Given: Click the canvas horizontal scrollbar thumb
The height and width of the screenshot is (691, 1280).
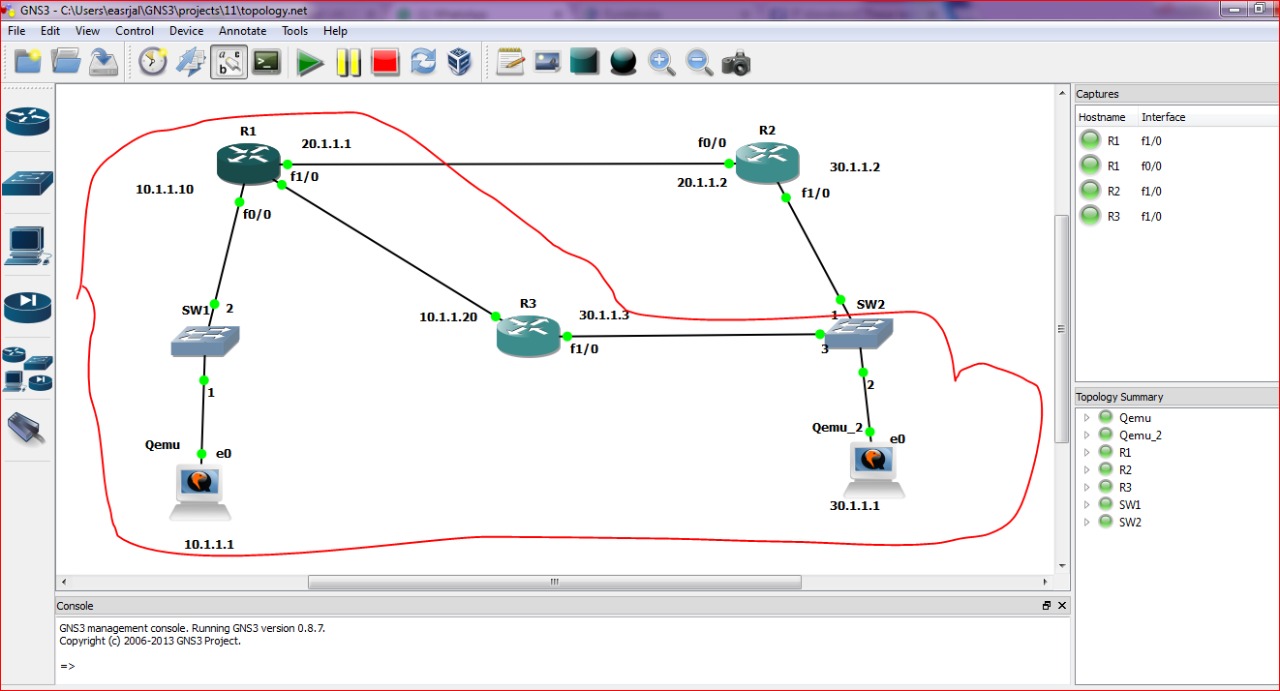Looking at the screenshot, I should point(554,582).
